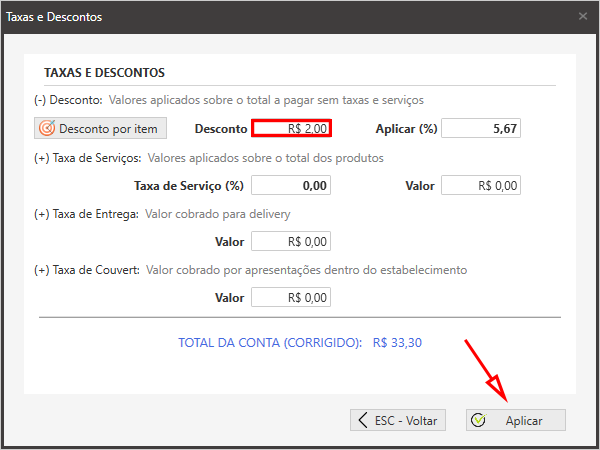The width and height of the screenshot is (600, 450).
Task: Click the (-) Desconto: label
Action: point(68,100)
